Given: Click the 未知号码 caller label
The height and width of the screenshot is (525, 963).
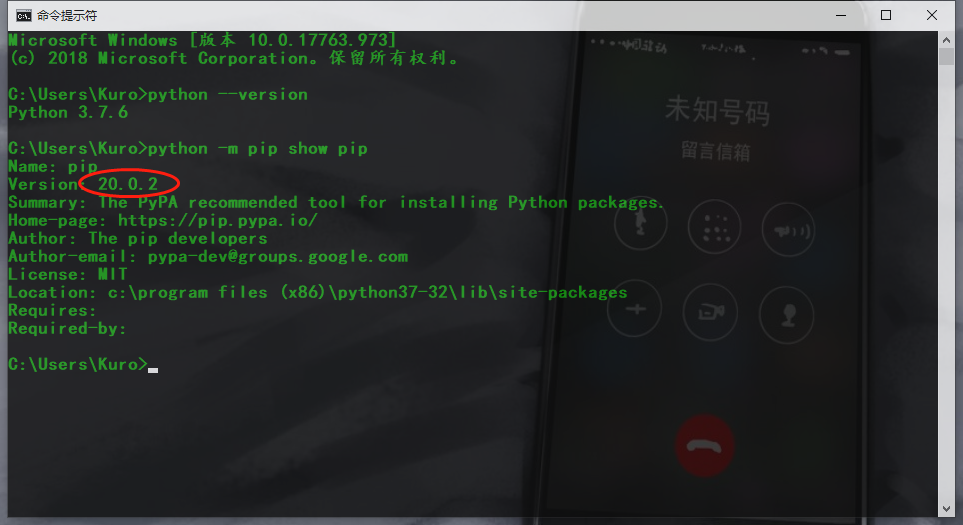Looking at the screenshot, I should [717, 111].
